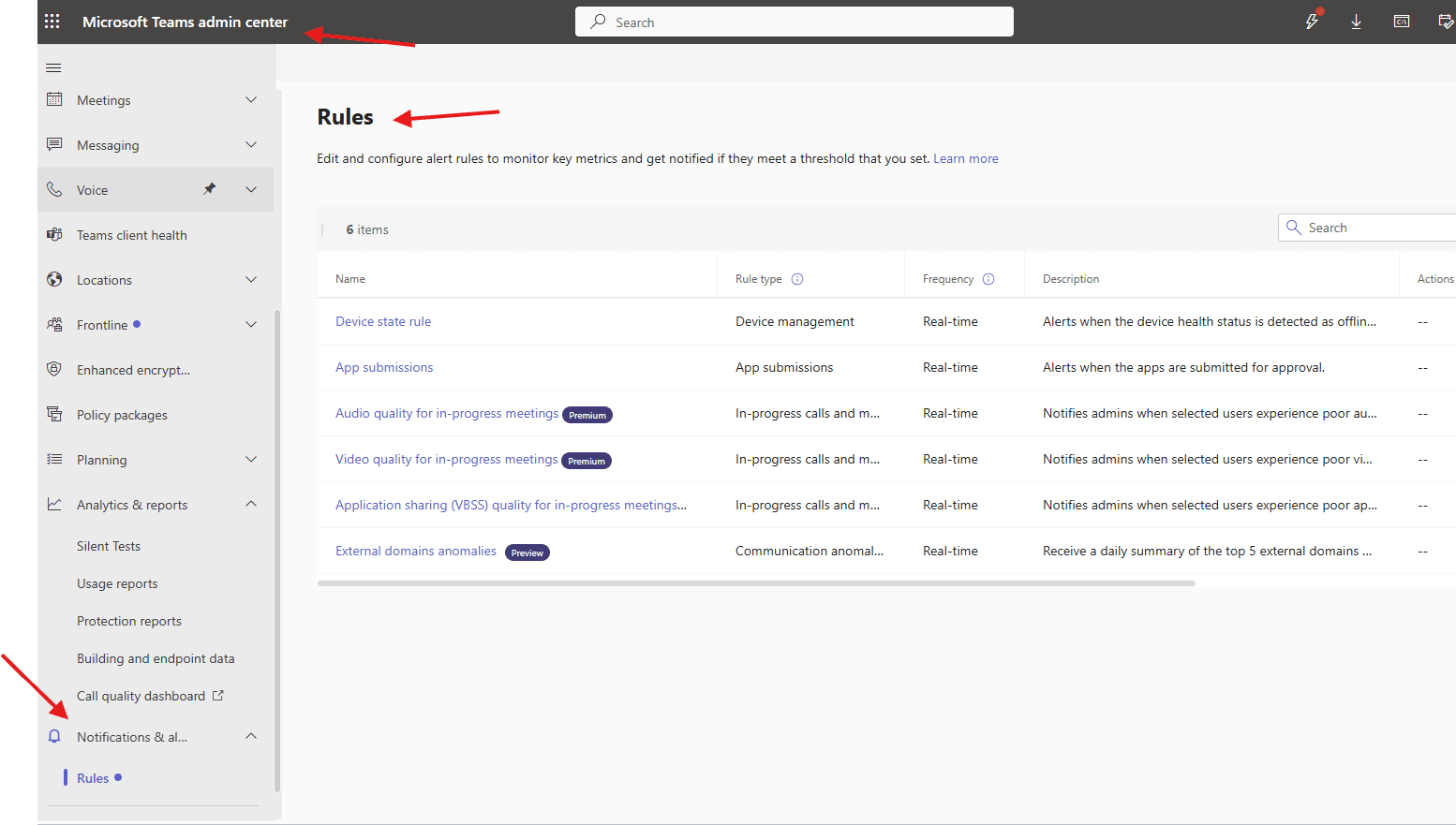Open Call quality dashboard link
The width and height of the screenshot is (1456, 825).
(141, 696)
